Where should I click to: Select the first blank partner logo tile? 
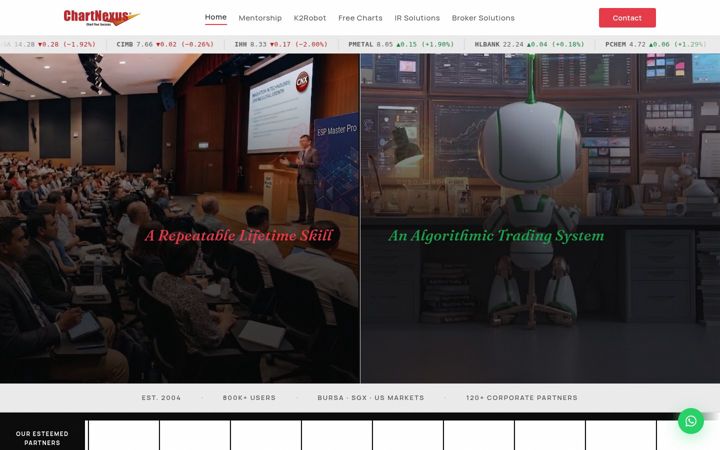click(124, 435)
